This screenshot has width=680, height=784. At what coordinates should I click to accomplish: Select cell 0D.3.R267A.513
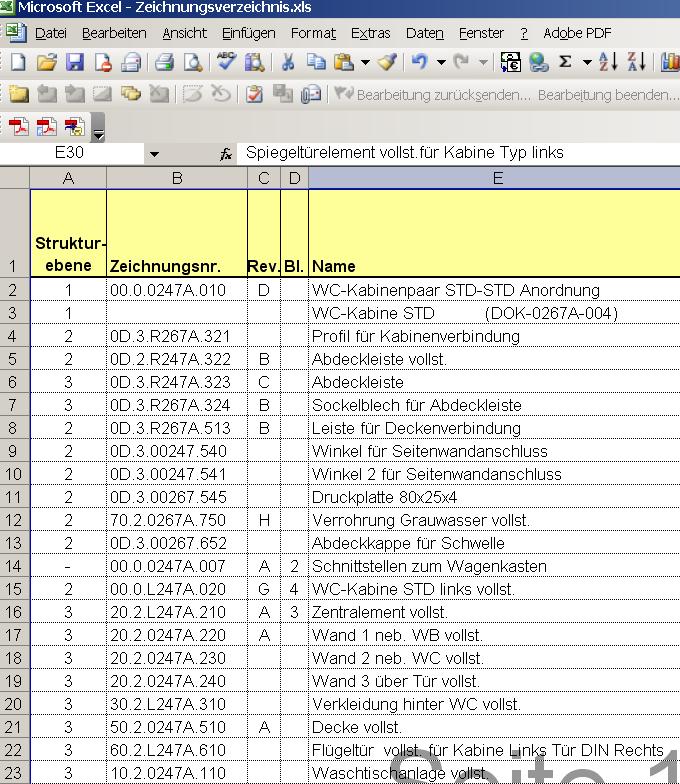(x=177, y=428)
